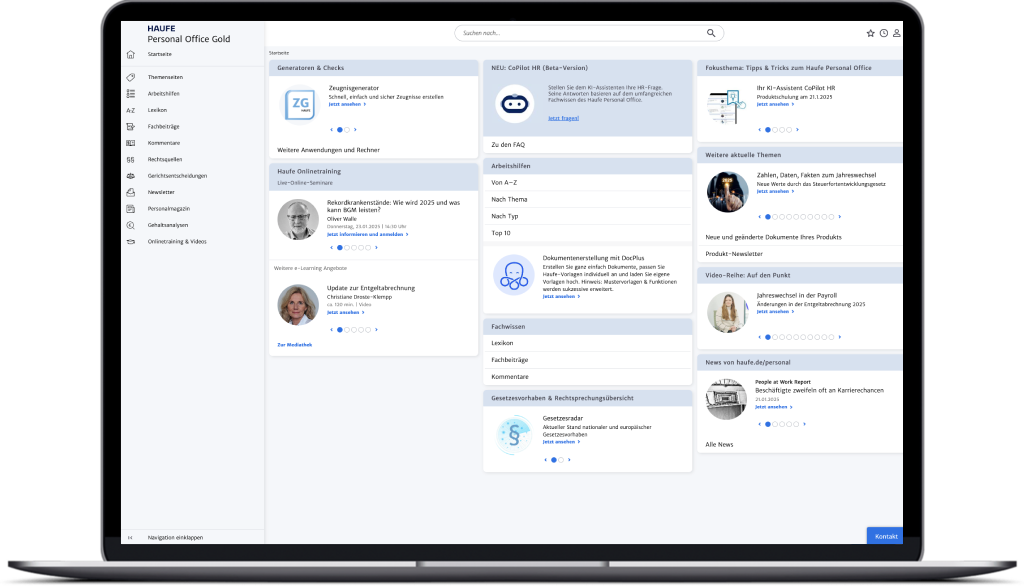The image size is (1024, 586).
Task: Click the 'Suchen nach...' search field
Action: (x=589, y=33)
